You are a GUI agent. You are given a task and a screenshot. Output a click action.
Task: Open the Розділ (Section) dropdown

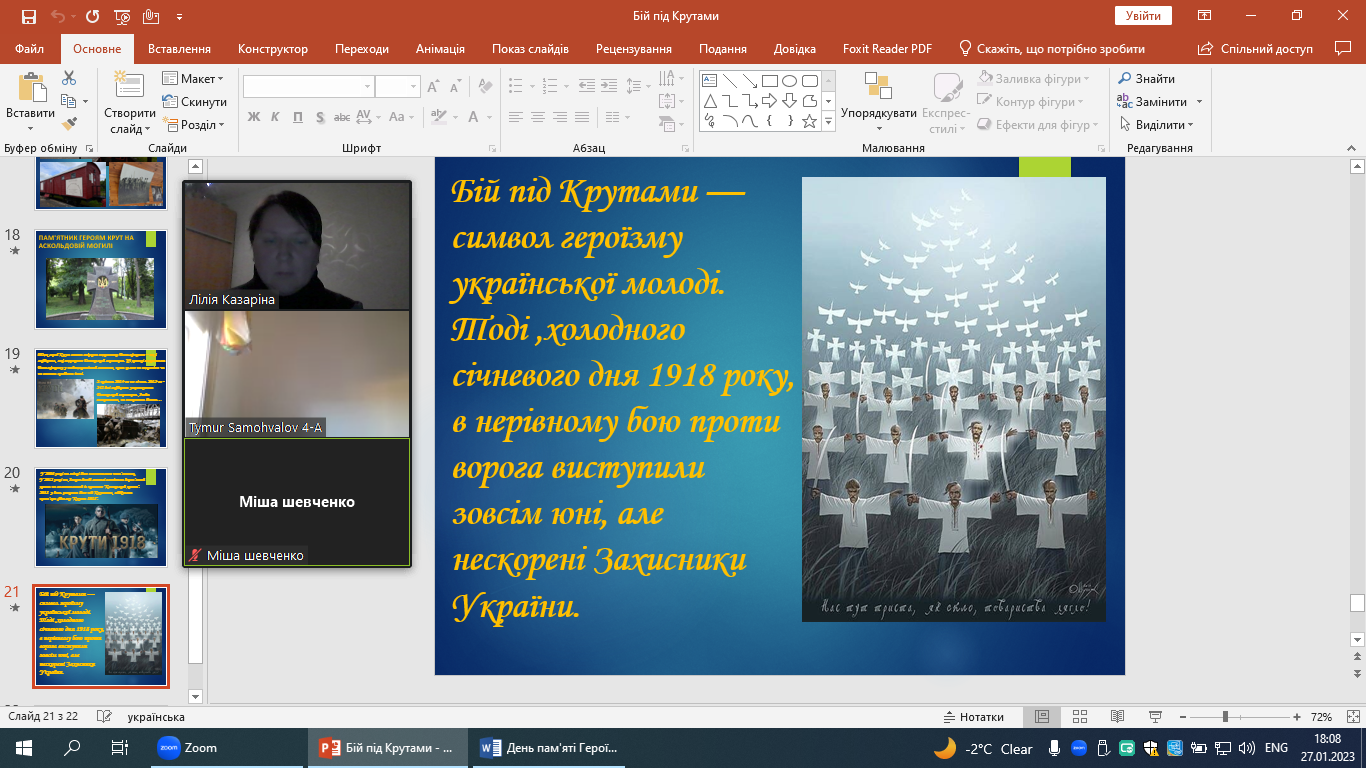194,125
